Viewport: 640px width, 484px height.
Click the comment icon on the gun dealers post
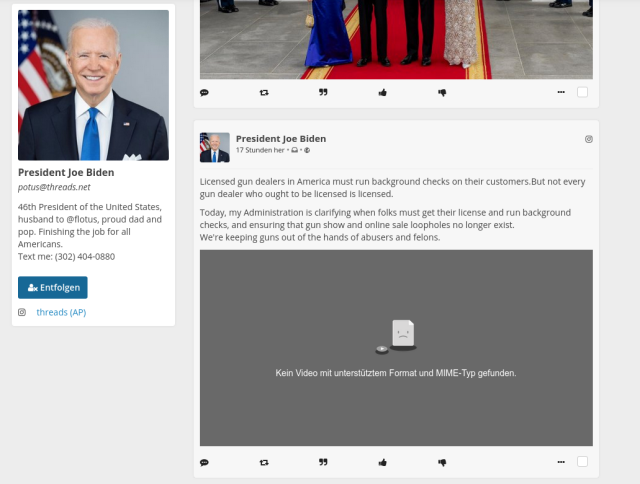click(204, 462)
